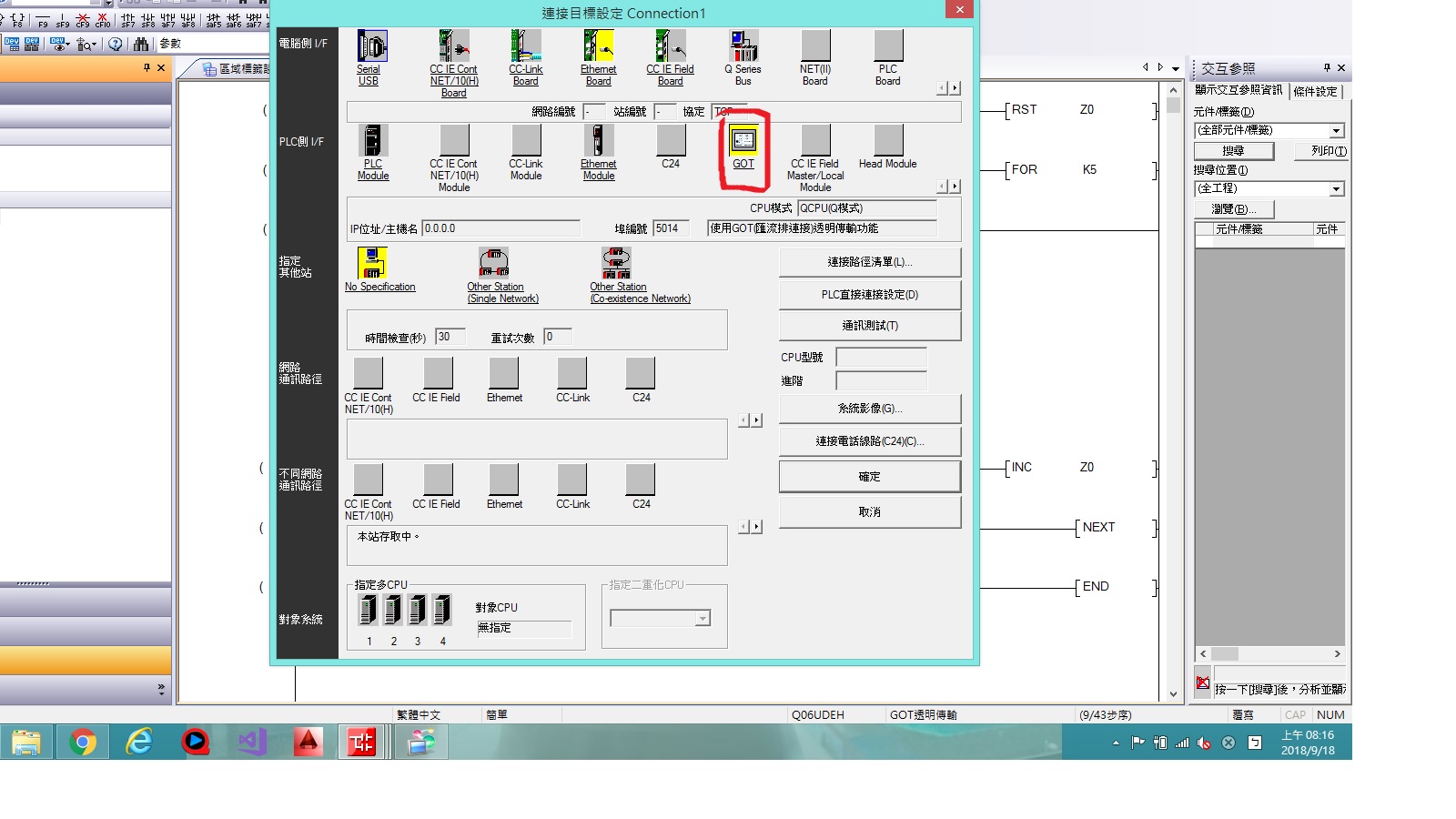Select the CC IE Field Board icon
This screenshot has width=1456, height=819.
pyautogui.click(x=670, y=46)
